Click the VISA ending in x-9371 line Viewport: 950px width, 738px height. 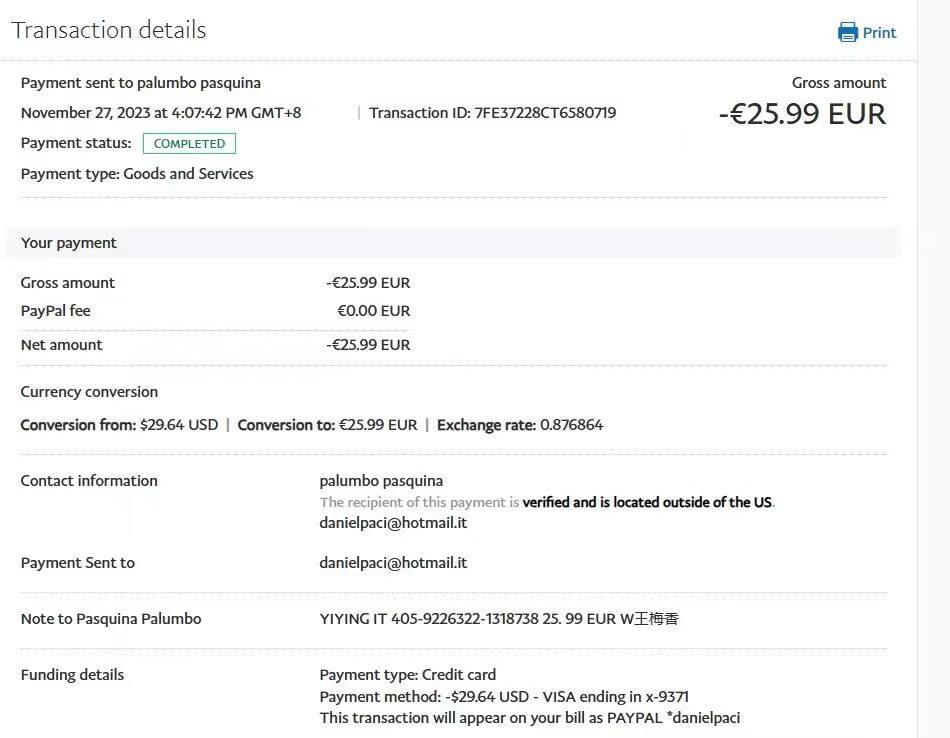(504, 697)
